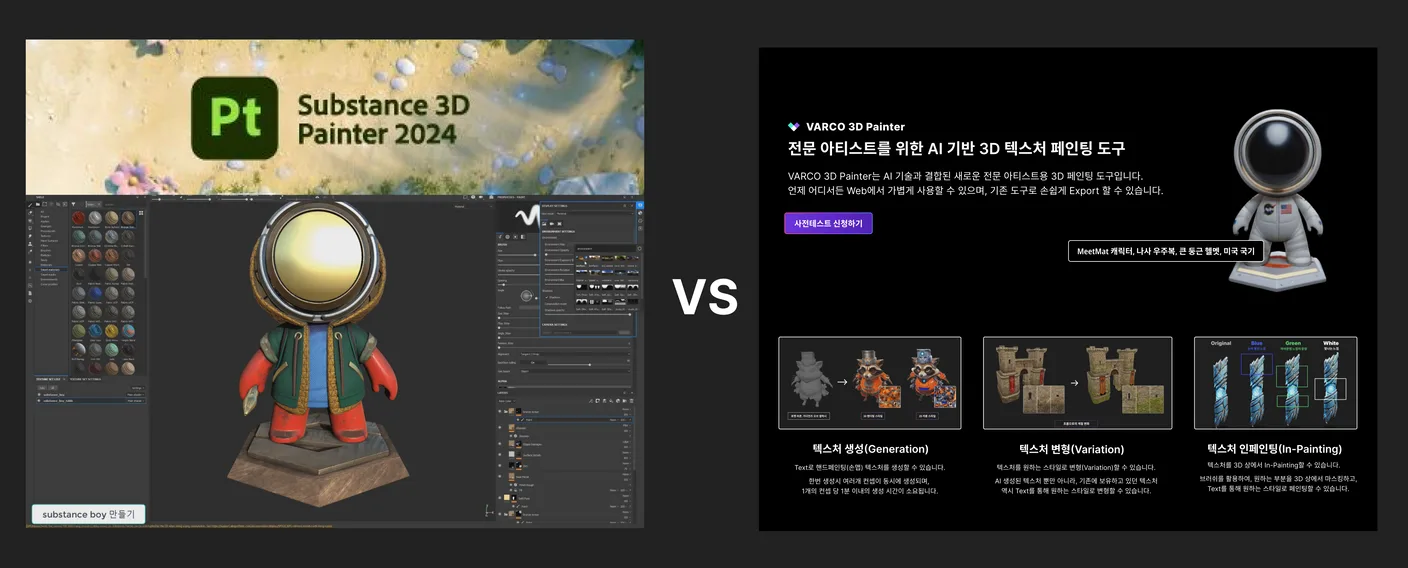This screenshot has height=568, width=1408.
Task: Click the Substance 3D Painter 2024 title
Action: pos(384,118)
